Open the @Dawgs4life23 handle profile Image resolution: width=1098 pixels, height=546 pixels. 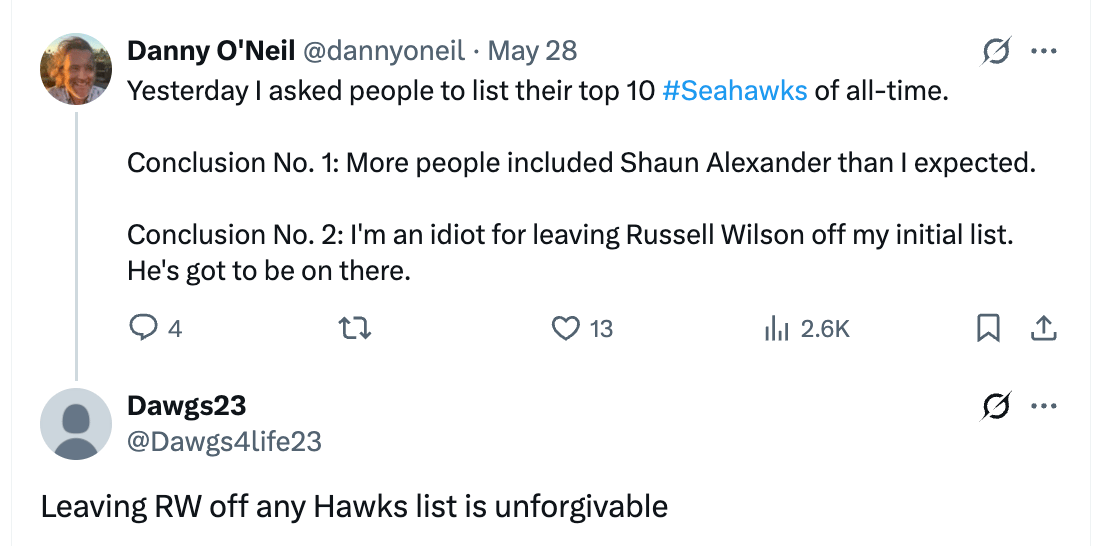224,441
